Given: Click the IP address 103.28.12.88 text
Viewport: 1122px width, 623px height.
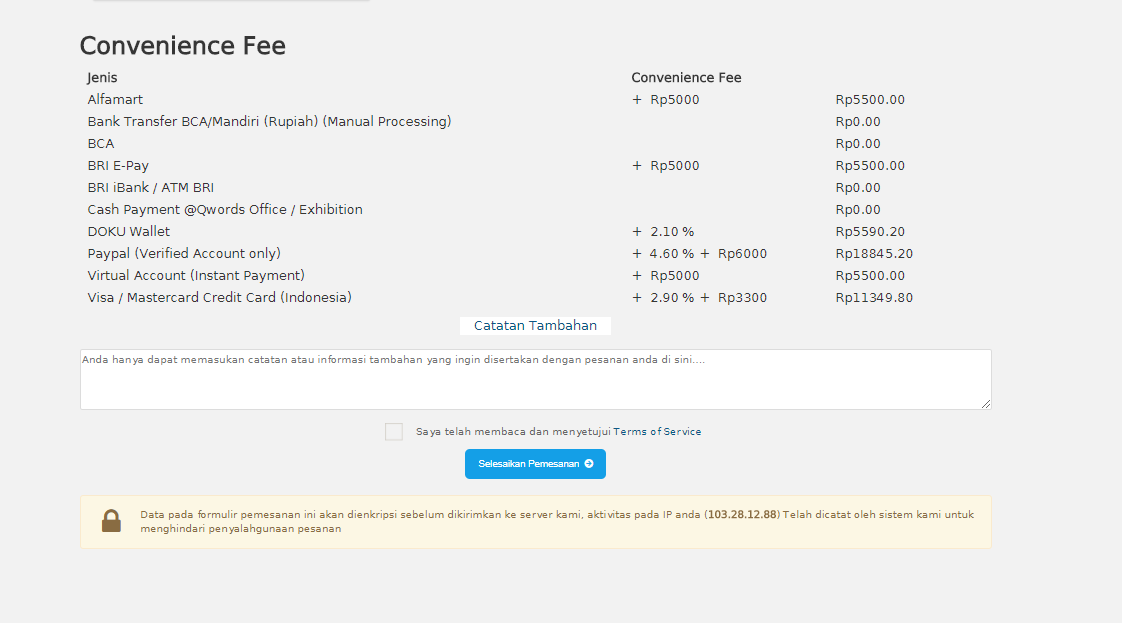Looking at the screenshot, I should [742, 515].
